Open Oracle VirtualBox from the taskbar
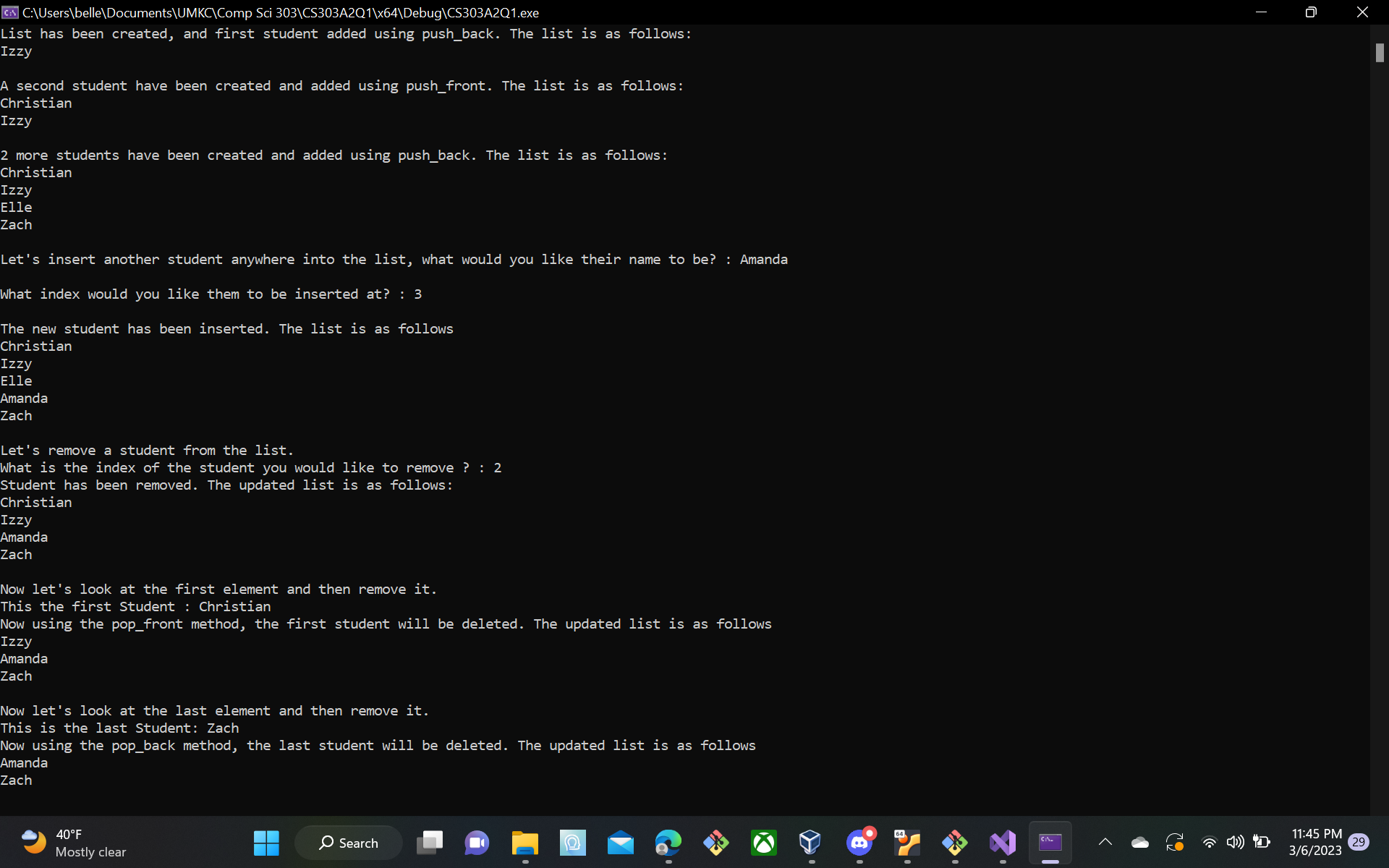The image size is (1389, 868). (x=810, y=843)
